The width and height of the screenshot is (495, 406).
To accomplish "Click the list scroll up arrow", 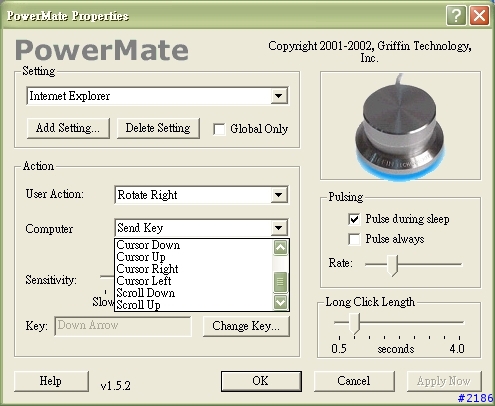I will pyautogui.click(x=280, y=248).
